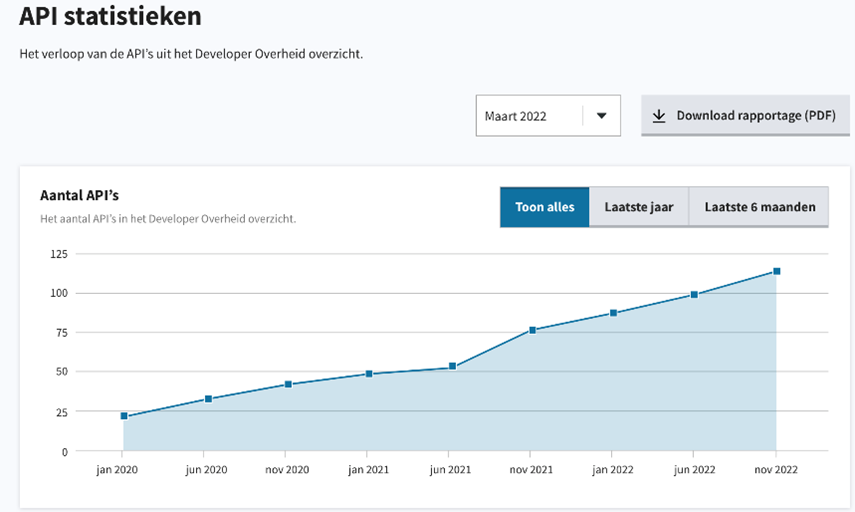
Task: Click the jun 2021 x-axis label
Action: (450, 469)
